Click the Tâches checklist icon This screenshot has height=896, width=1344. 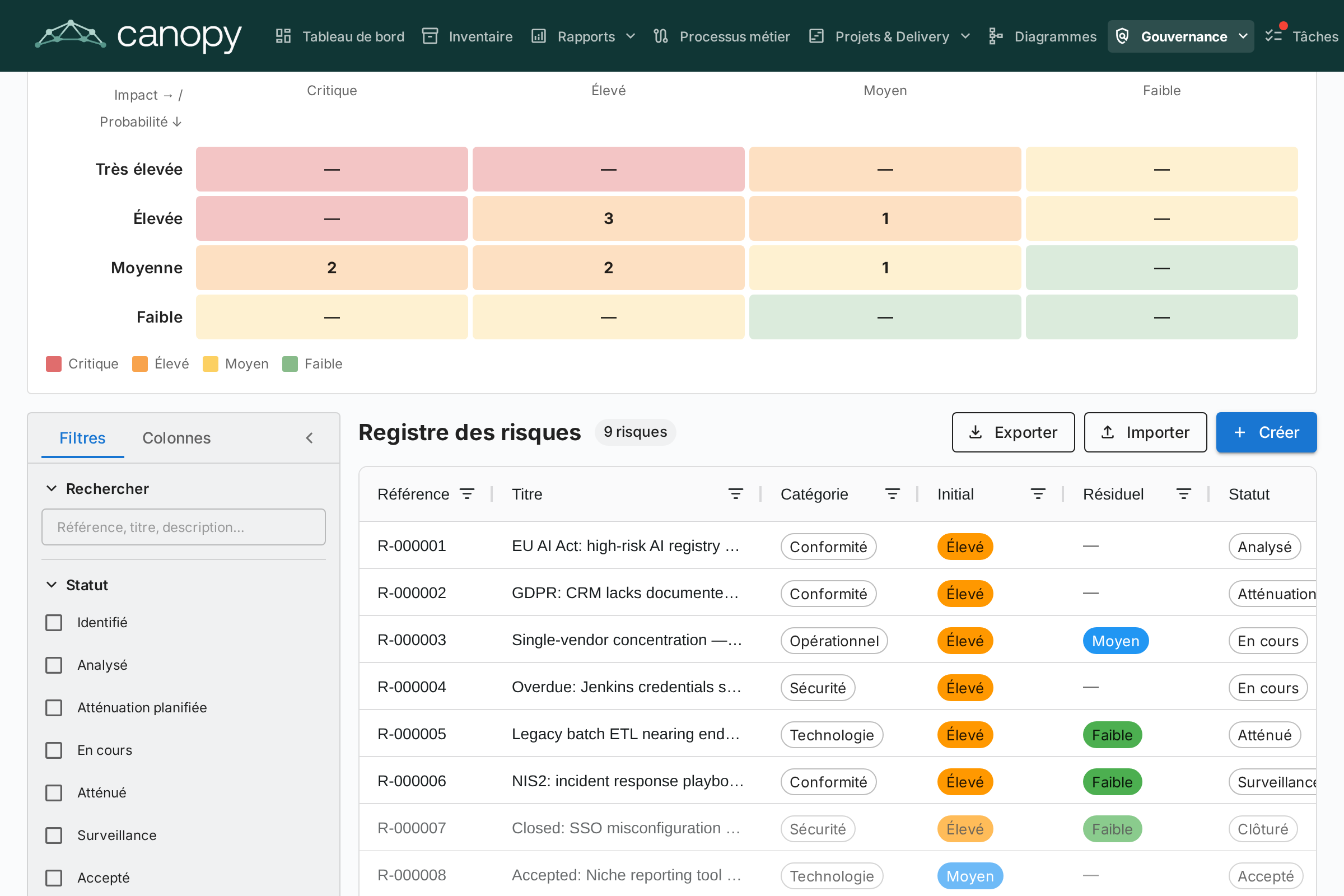point(1273,35)
